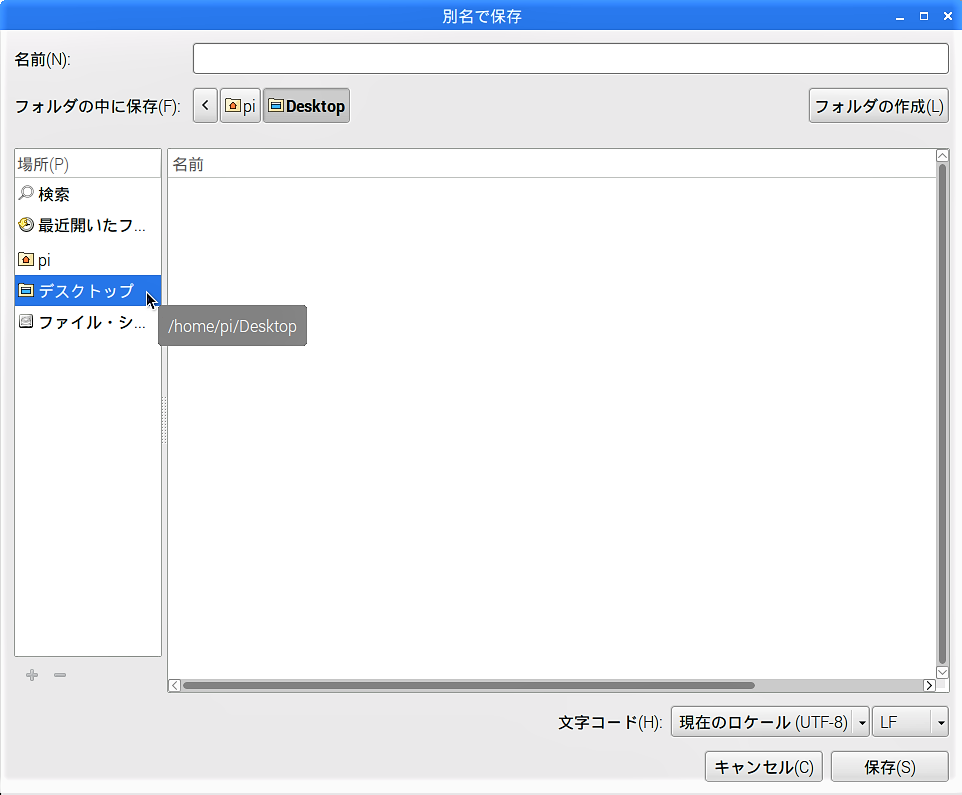Select the デスクトップ folder icon in sidebar

point(26,291)
